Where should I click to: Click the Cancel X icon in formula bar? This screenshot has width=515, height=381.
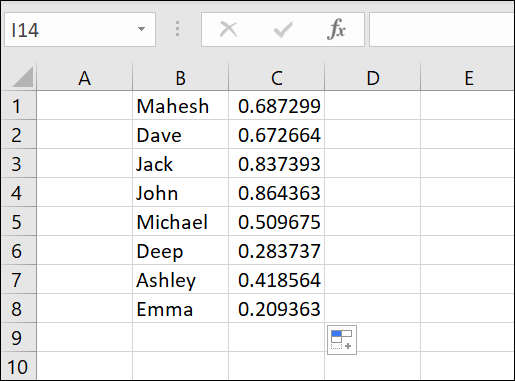tap(229, 29)
